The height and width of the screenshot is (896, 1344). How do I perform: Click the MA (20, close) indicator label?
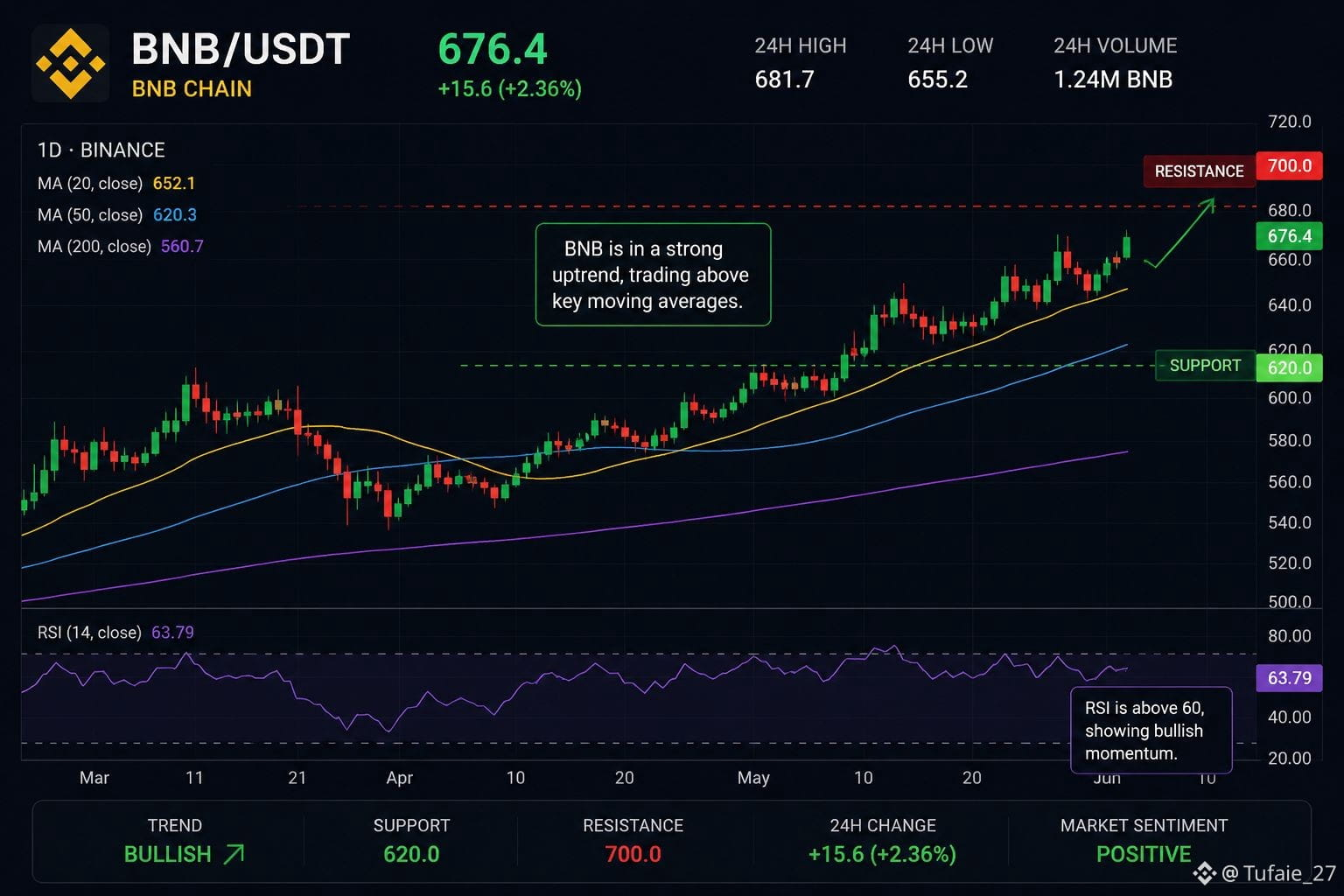(x=90, y=184)
